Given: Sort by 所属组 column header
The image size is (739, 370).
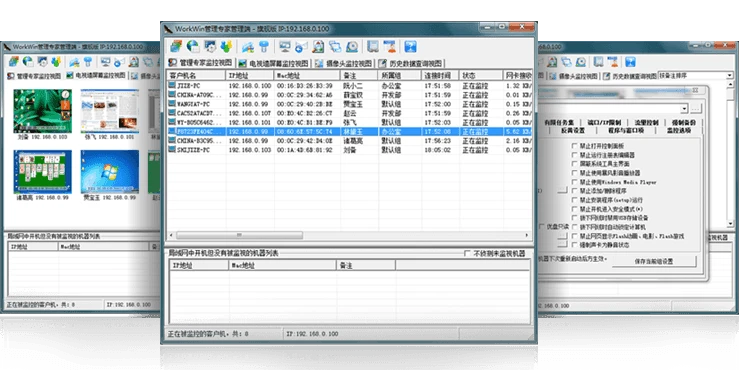Looking at the screenshot, I should pos(400,75).
